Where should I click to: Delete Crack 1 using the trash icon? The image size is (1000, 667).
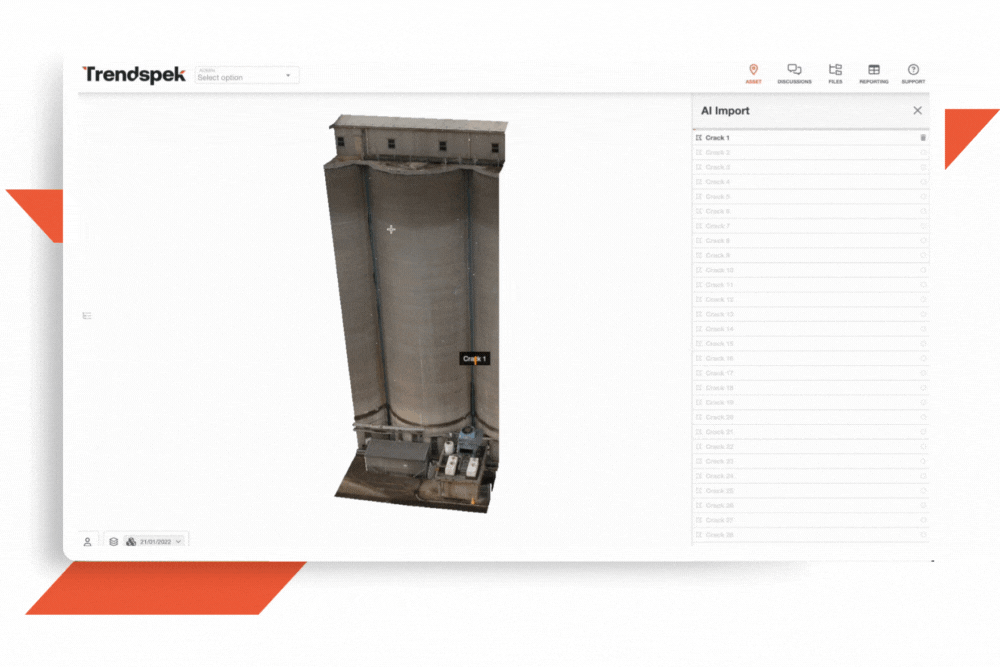pyautogui.click(x=923, y=138)
